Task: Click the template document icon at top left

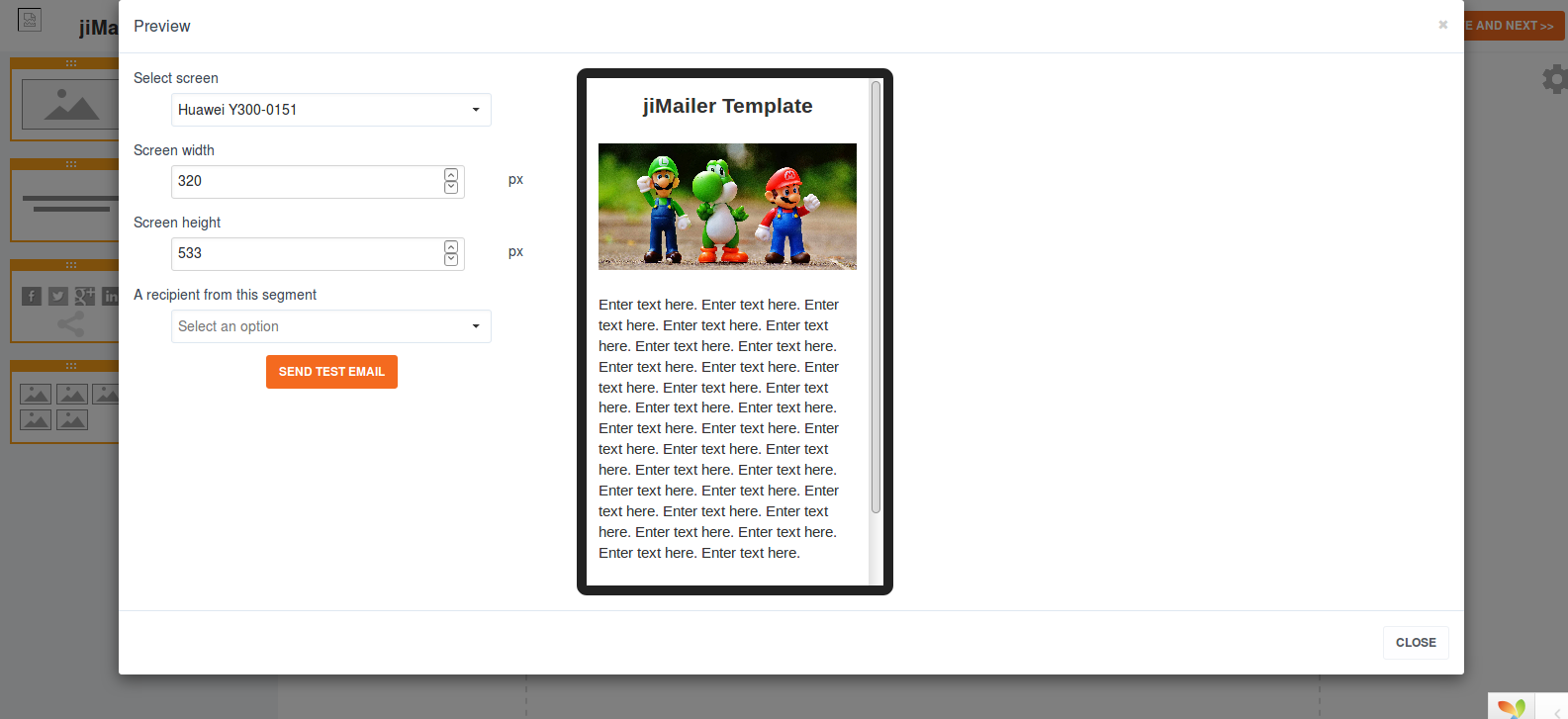Action: pyautogui.click(x=30, y=20)
